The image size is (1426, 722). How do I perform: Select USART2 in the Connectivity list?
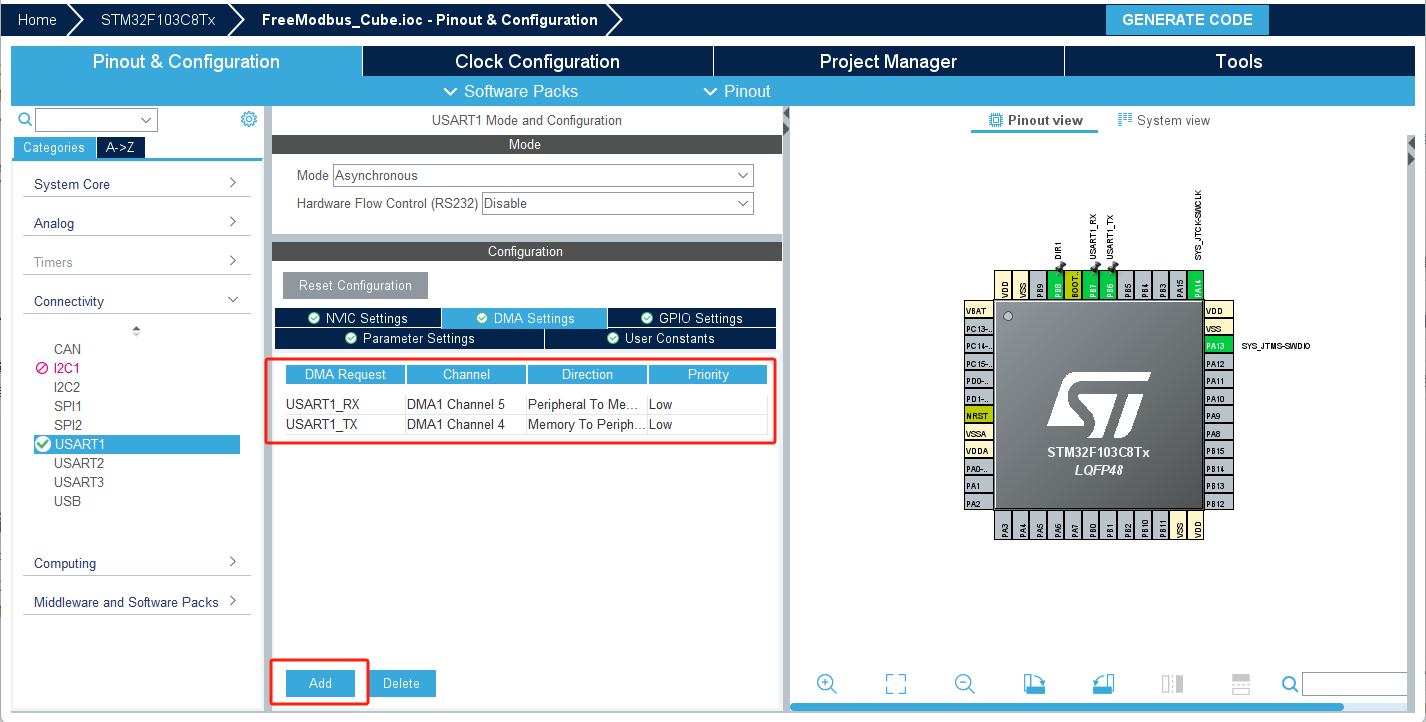click(x=79, y=463)
